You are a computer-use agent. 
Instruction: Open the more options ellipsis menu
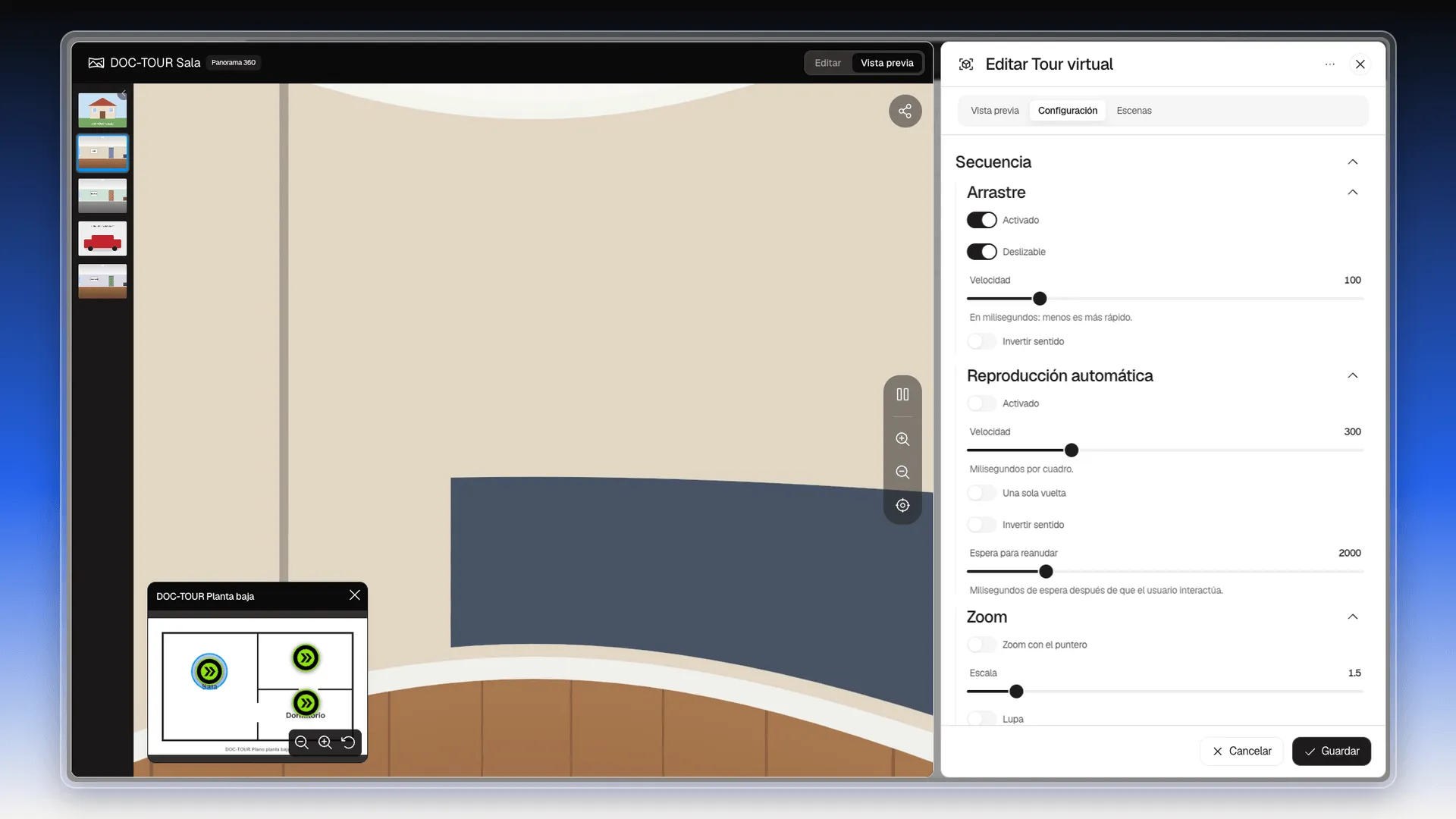tap(1329, 64)
